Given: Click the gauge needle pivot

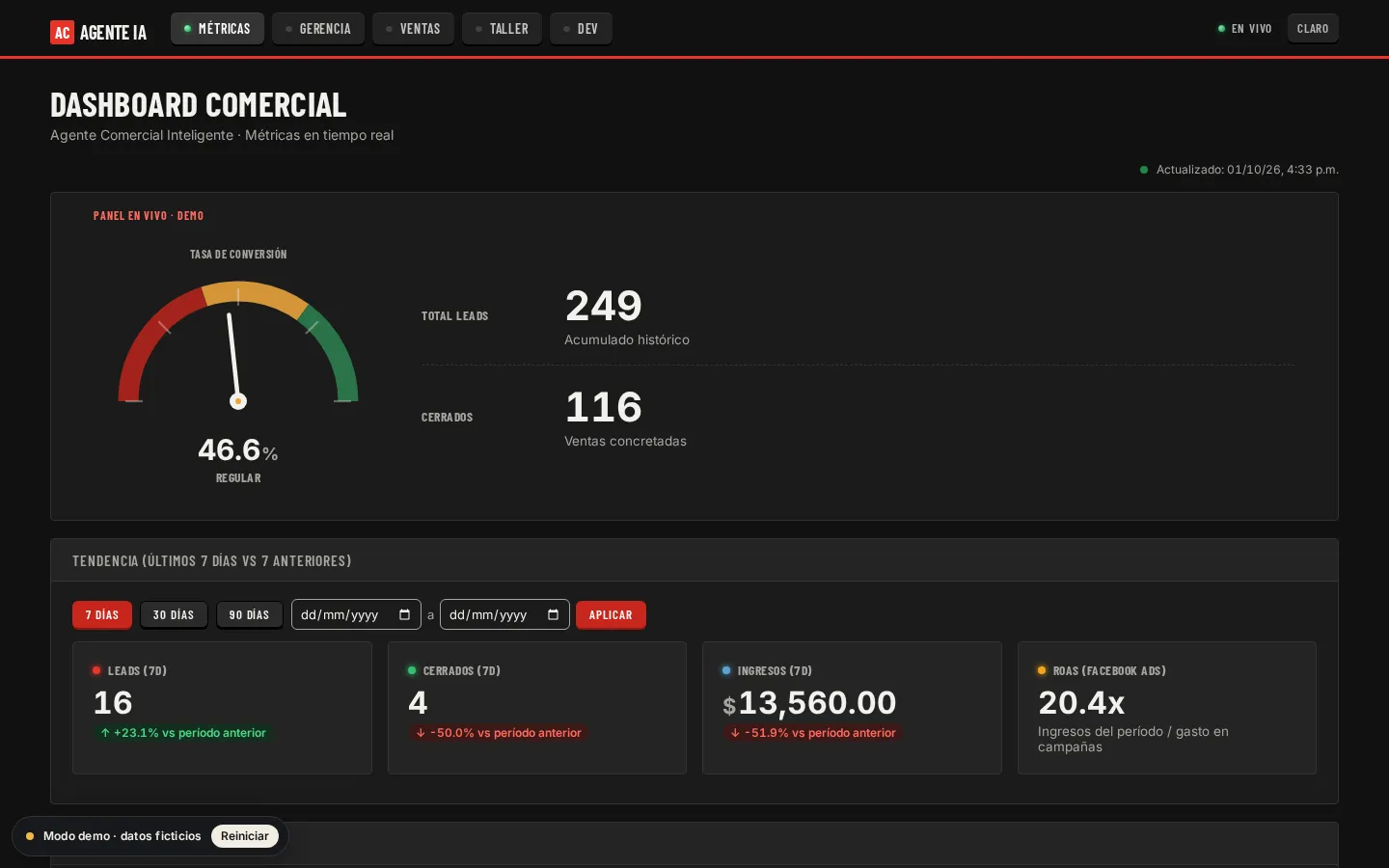Looking at the screenshot, I should [x=238, y=401].
